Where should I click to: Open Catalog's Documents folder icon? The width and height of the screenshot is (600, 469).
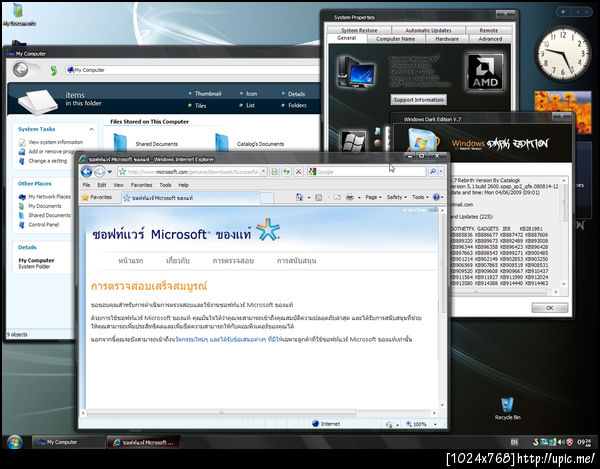222,142
